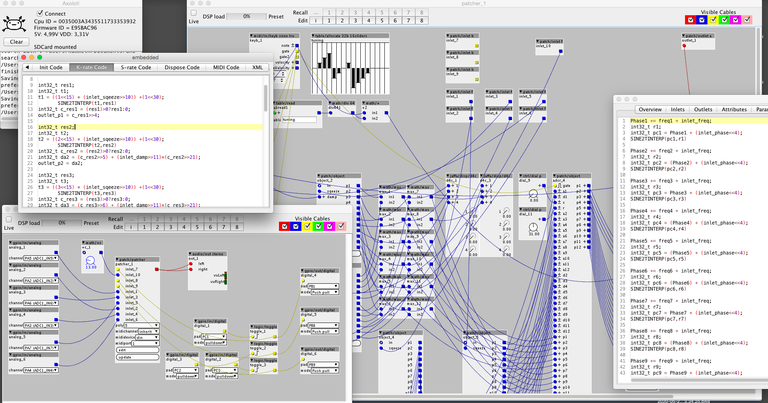Click the Clear button in Axoloti window
The width and height of the screenshot is (768, 403).
(16, 42)
